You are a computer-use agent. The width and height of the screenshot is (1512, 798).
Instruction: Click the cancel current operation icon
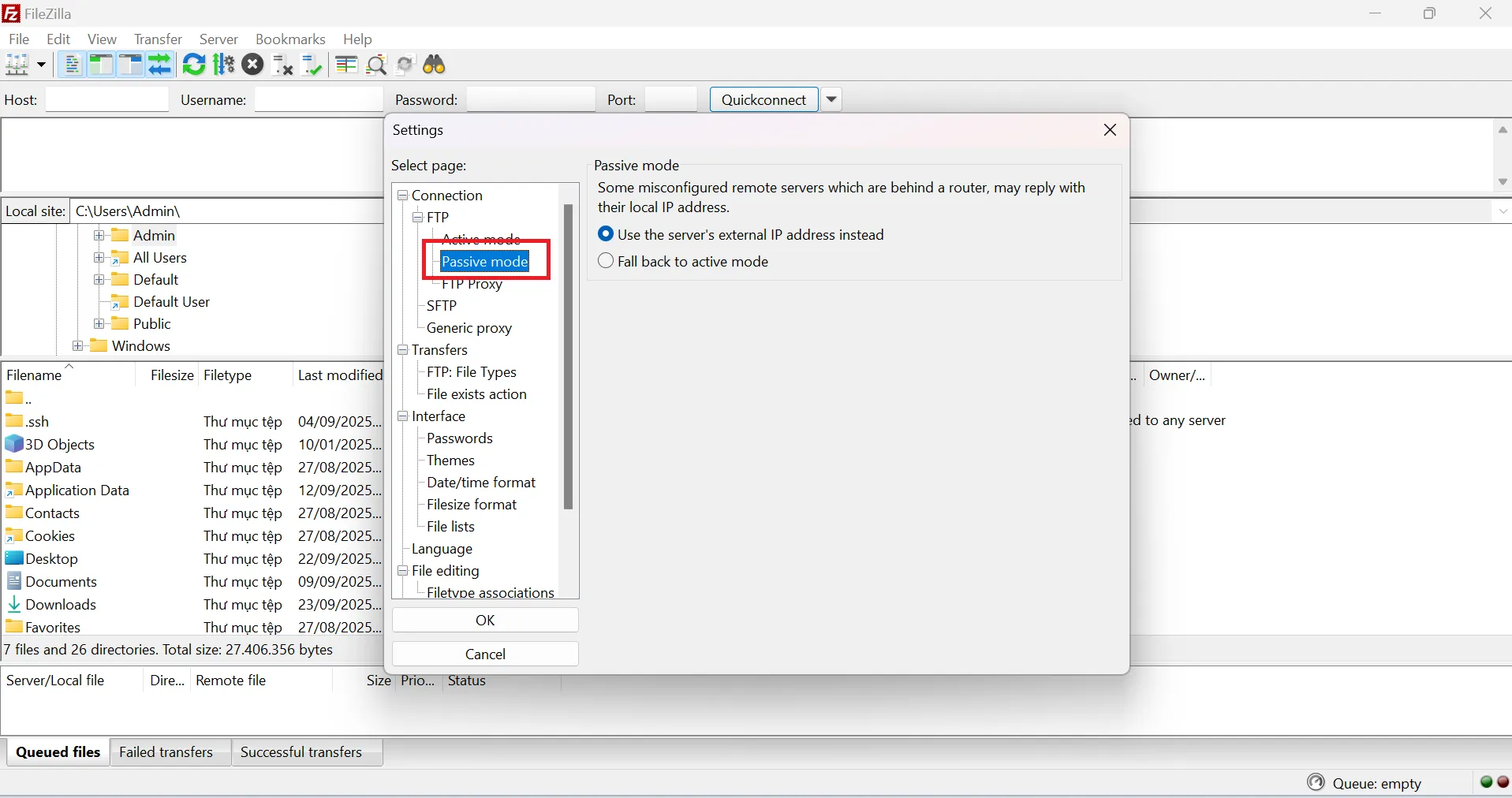point(252,65)
